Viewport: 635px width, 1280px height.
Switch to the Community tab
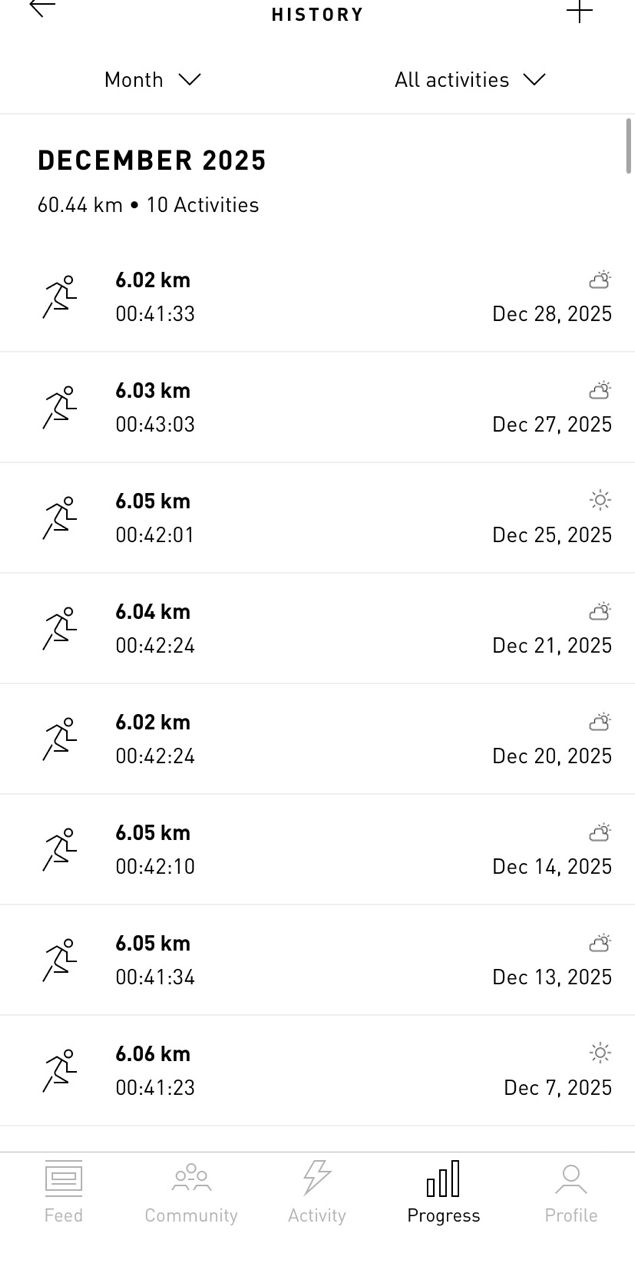191,1193
